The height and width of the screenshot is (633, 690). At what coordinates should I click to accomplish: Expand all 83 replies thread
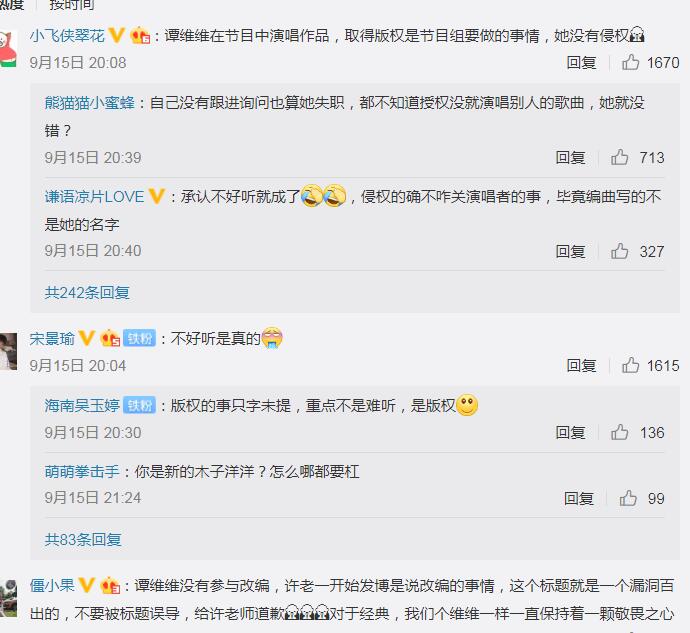pyautogui.click(x=83, y=539)
